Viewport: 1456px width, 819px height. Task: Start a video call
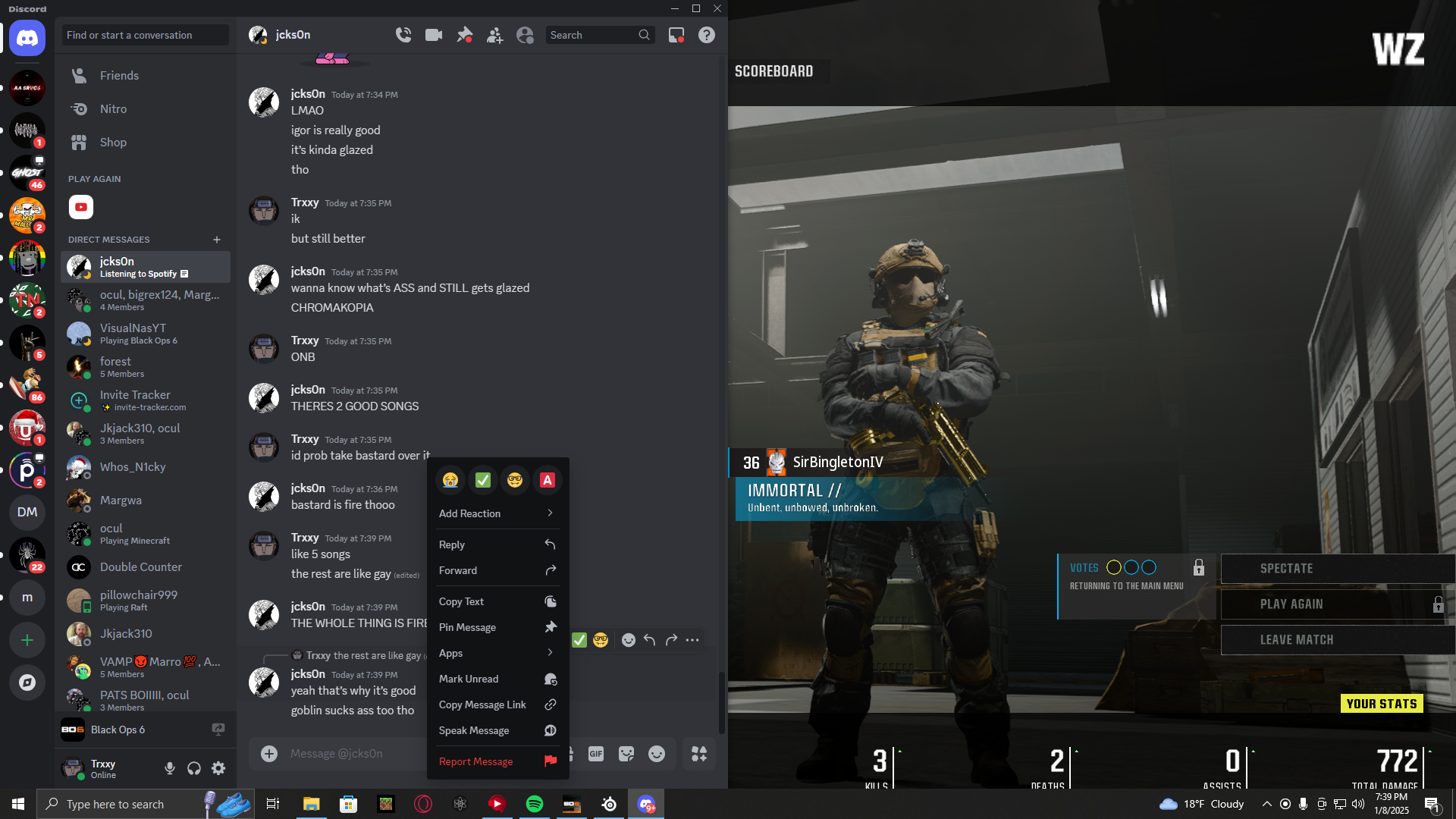434,35
